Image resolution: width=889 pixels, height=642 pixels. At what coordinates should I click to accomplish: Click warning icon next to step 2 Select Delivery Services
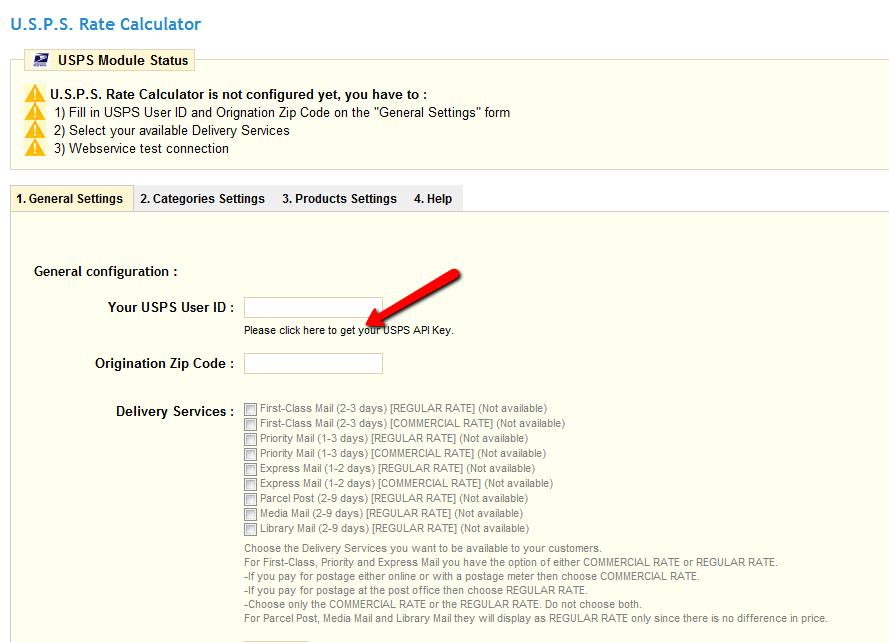pos(35,130)
